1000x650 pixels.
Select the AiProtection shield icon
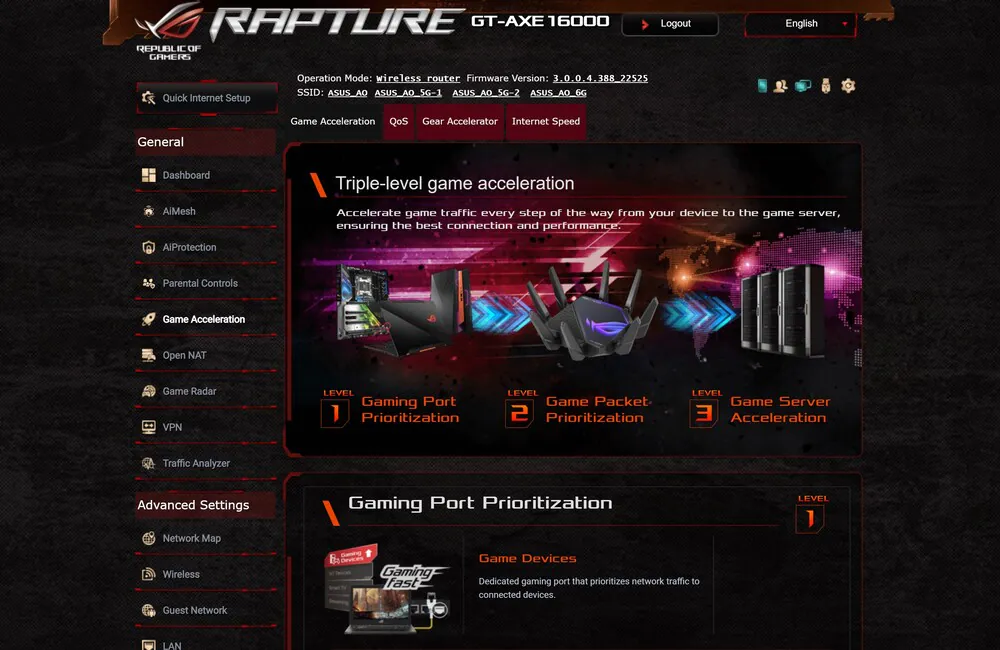149,247
